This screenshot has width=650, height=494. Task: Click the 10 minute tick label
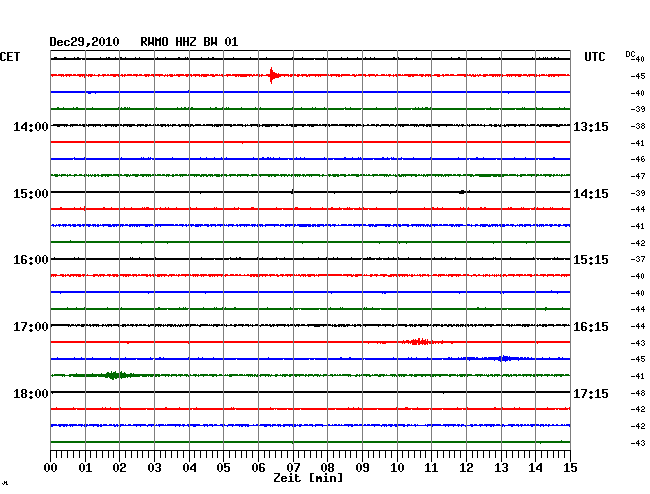(x=397, y=468)
